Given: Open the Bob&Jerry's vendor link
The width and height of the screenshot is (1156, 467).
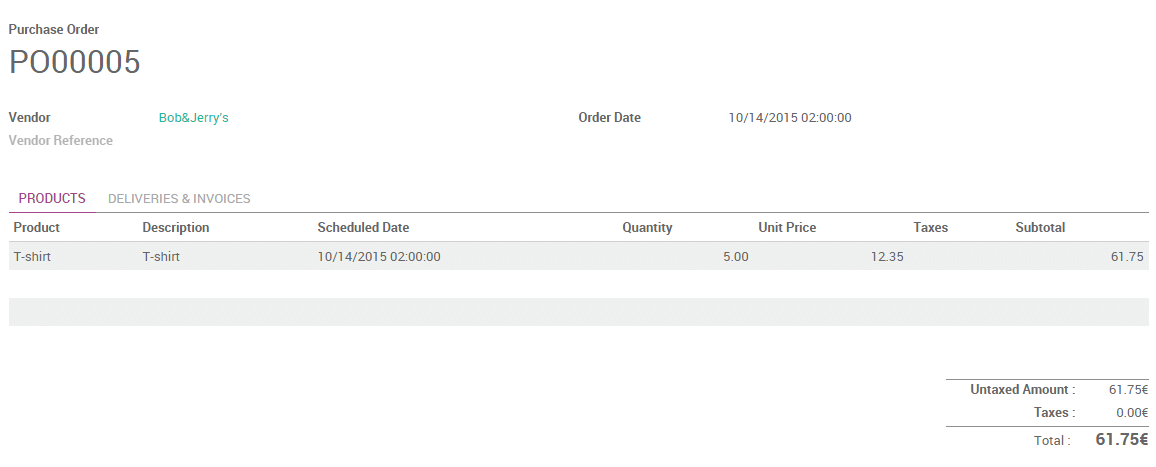Looking at the screenshot, I should click(194, 118).
